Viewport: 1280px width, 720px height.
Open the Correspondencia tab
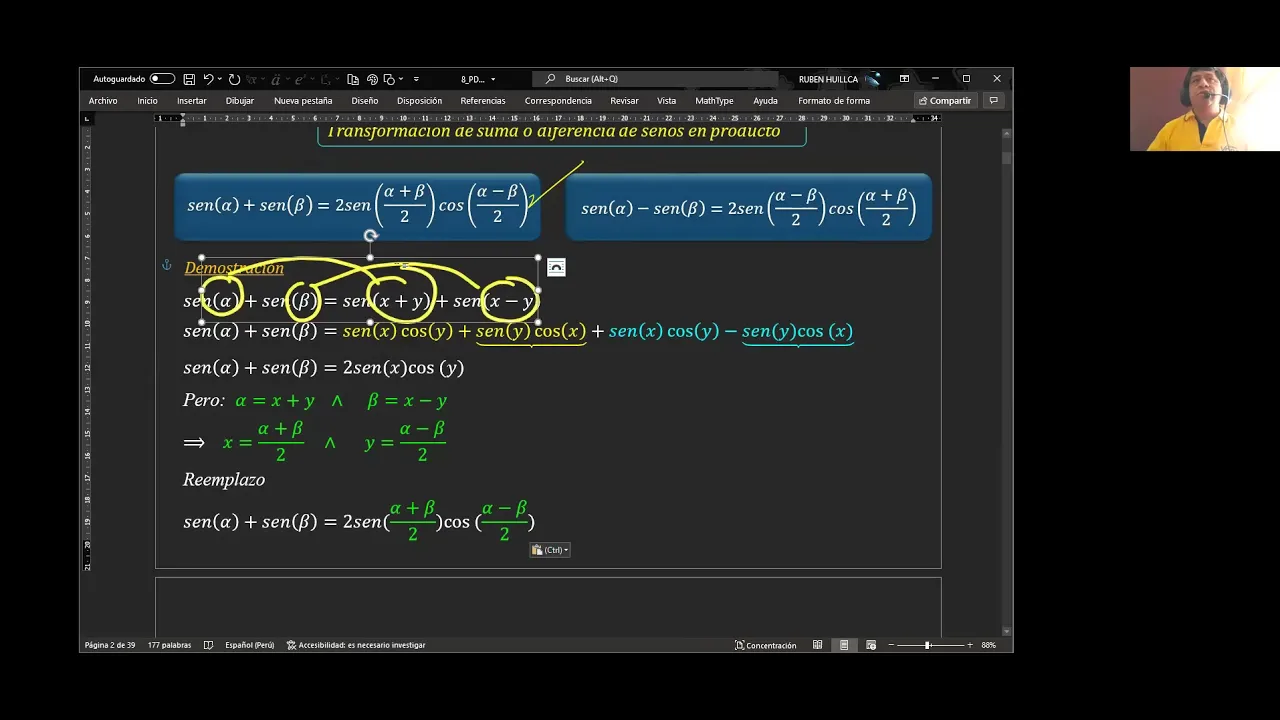(558, 101)
